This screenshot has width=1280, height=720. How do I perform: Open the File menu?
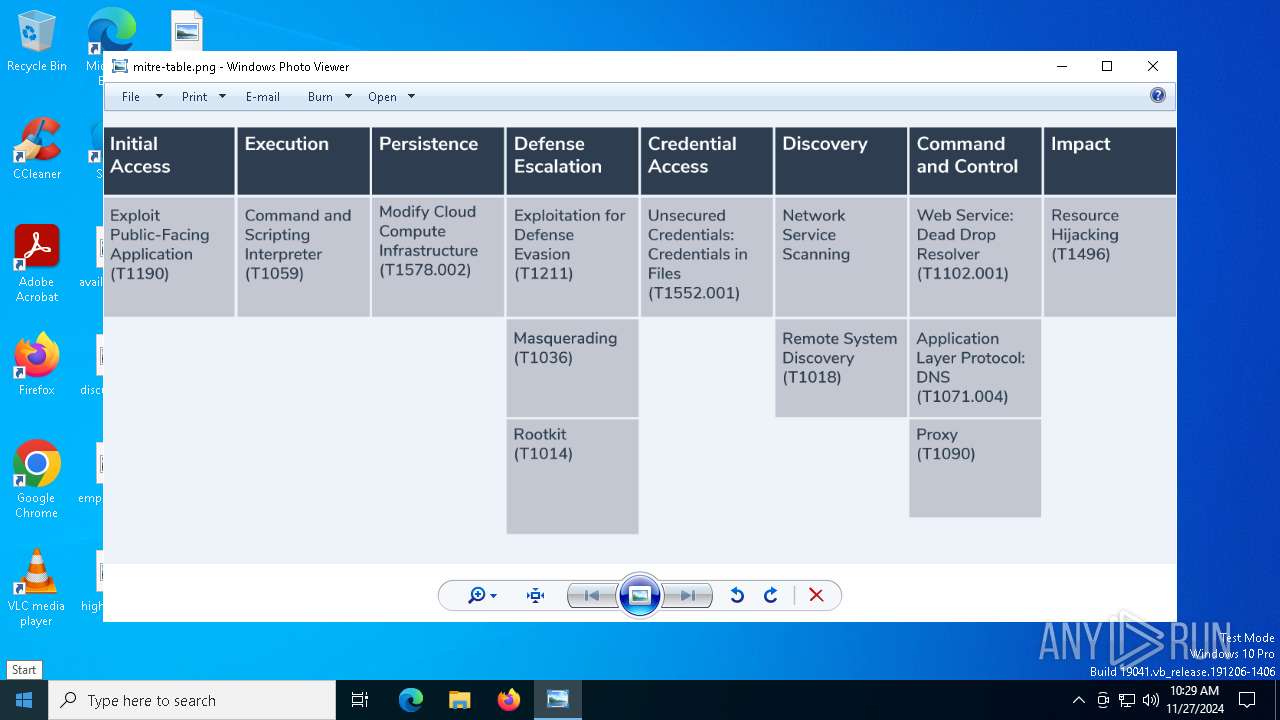pos(131,97)
